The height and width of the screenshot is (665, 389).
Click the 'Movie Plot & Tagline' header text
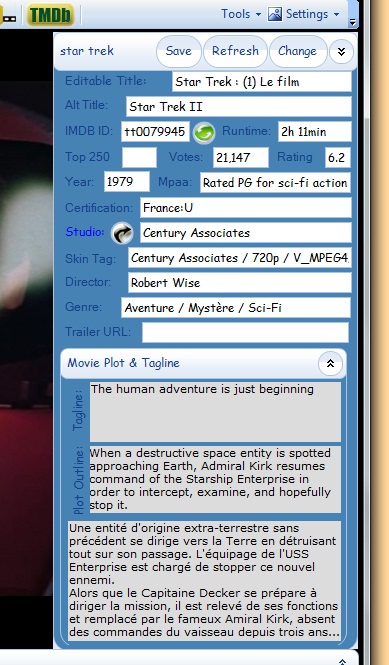pyautogui.click(x=123, y=363)
